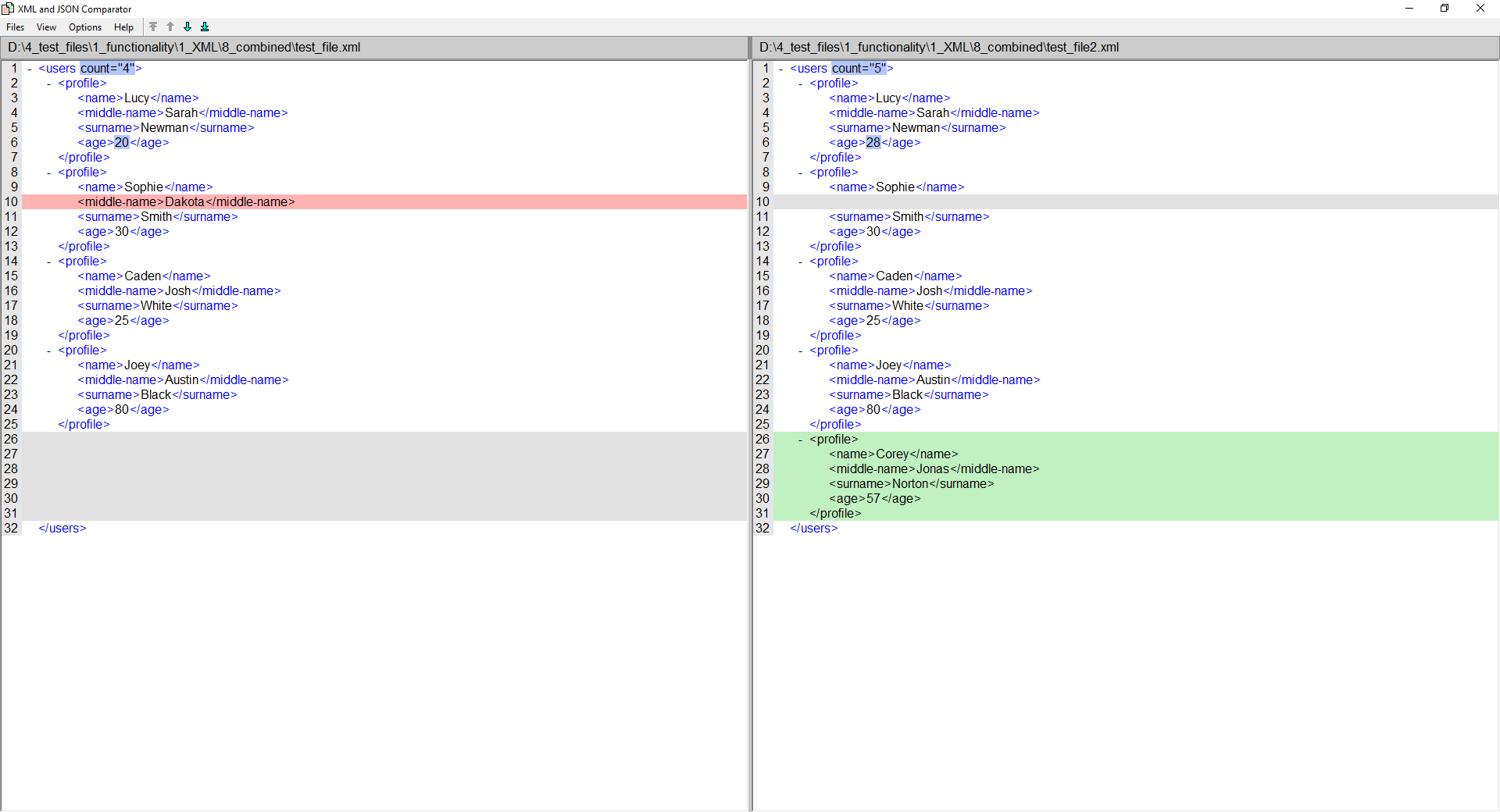The width and height of the screenshot is (1500, 812).
Task: Click the right file path header test_file2.xml
Action: tap(938, 48)
